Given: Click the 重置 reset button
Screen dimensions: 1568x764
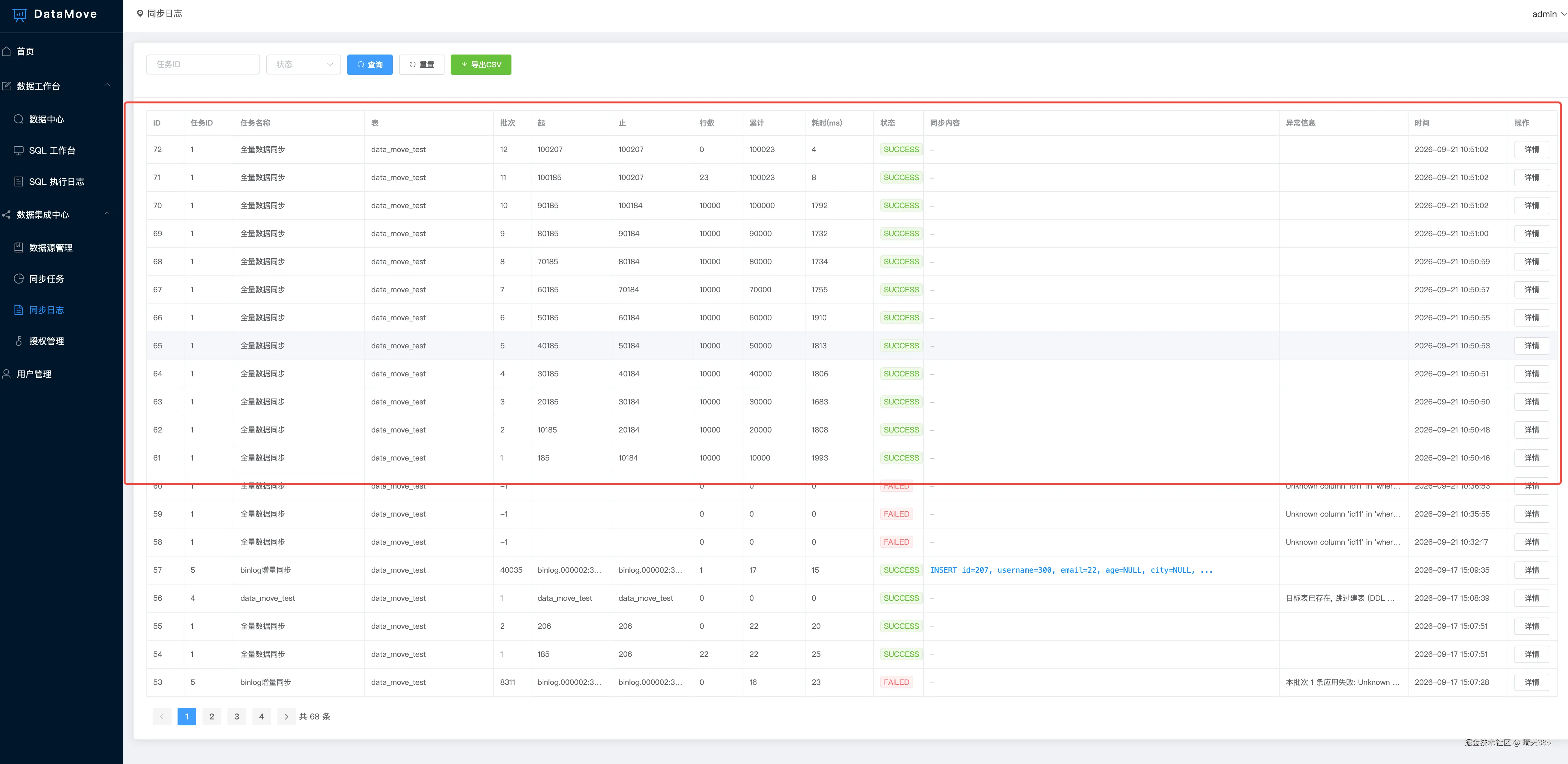Looking at the screenshot, I should (422, 64).
